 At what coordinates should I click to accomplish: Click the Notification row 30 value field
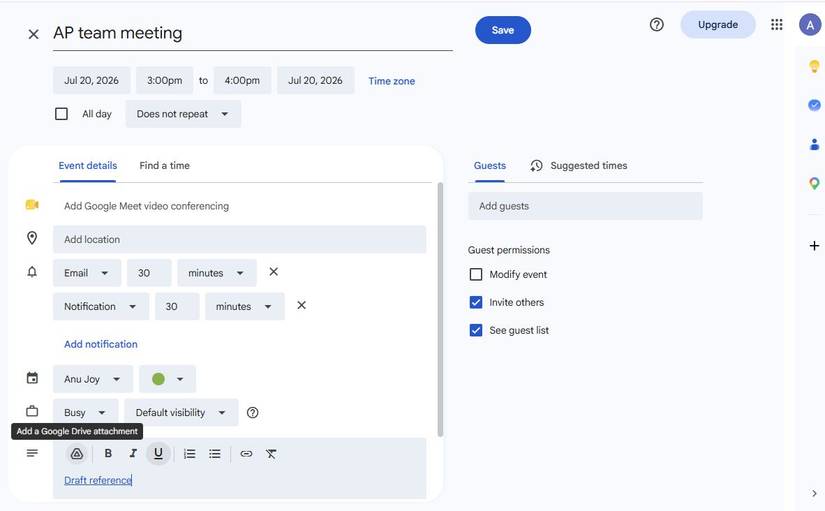click(x=177, y=306)
